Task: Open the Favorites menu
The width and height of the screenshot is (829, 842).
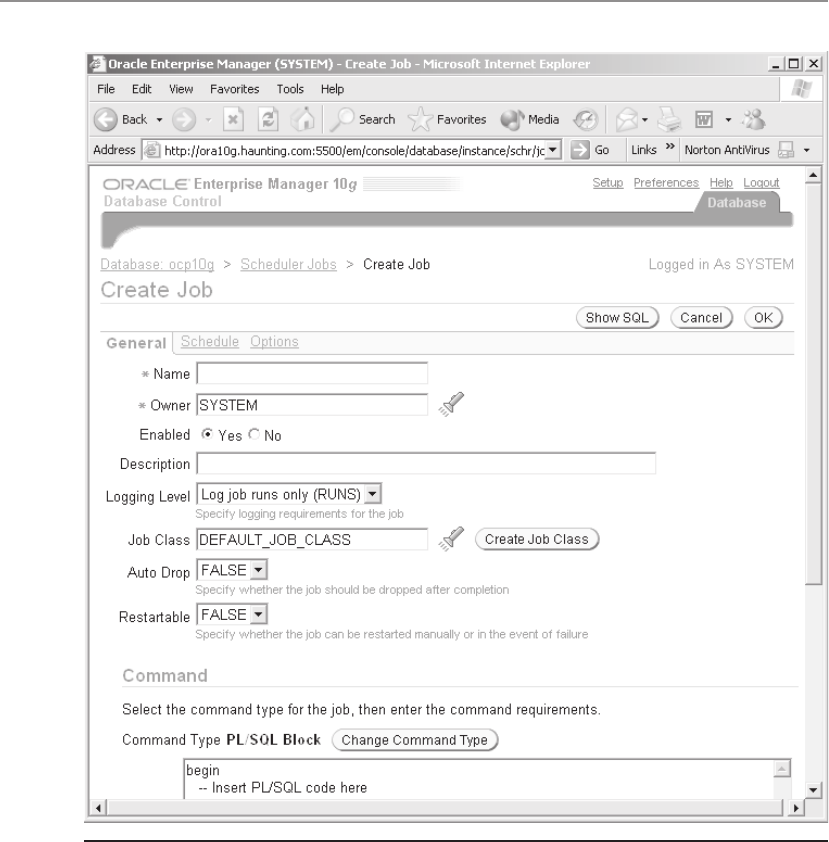Action: 235,89
